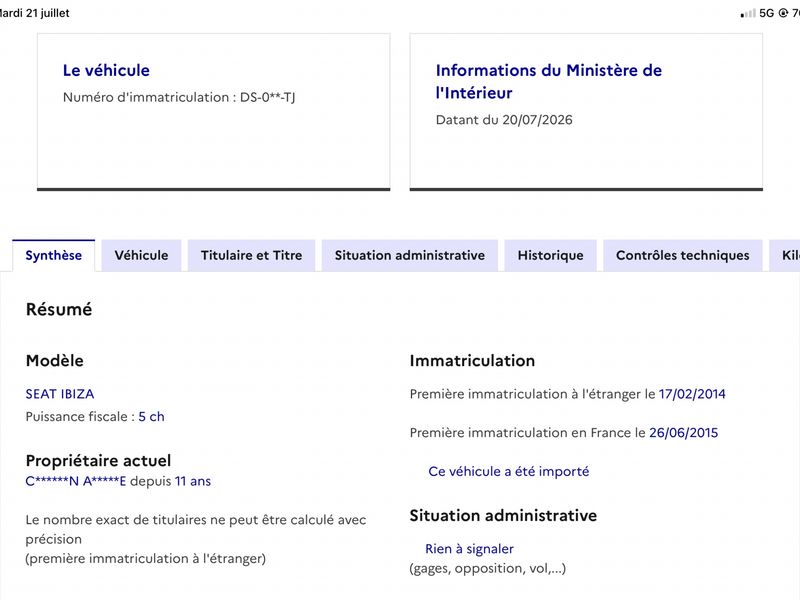
Task: Switch to the Véhicule tab
Action: [141, 255]
